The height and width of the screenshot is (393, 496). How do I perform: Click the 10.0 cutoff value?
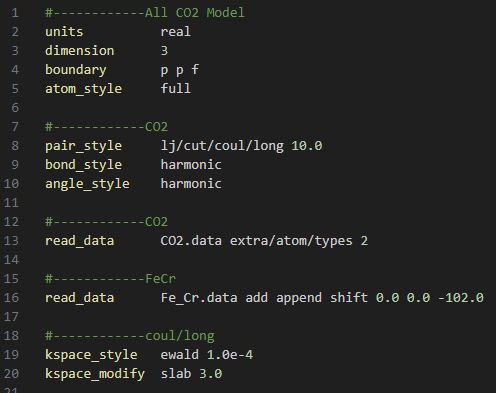coord(307,146)
